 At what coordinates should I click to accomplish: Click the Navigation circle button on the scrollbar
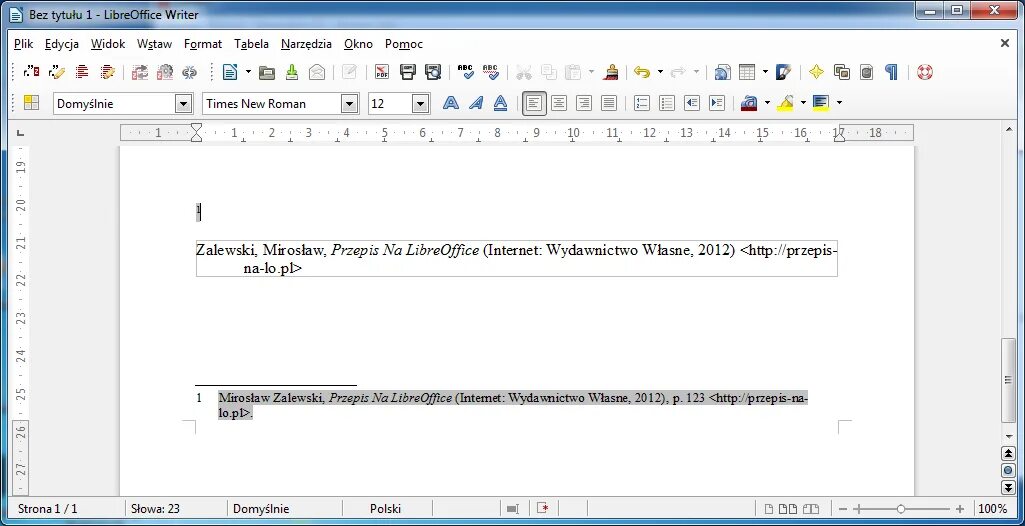(1008, 470)
